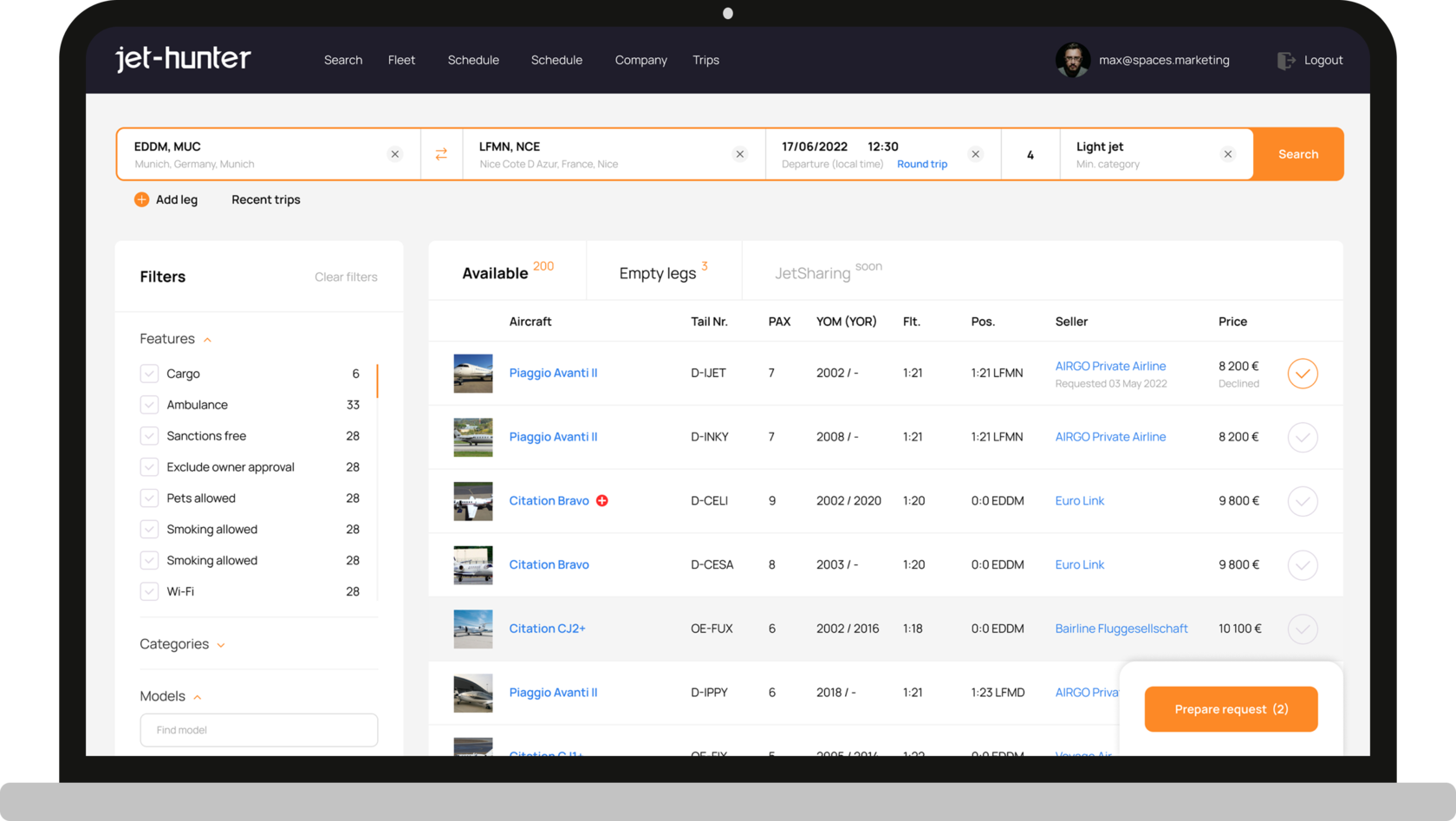This screenshot has width=1456, height=821.
Task: Expand the Categories filter section
Action: point(221,645)
